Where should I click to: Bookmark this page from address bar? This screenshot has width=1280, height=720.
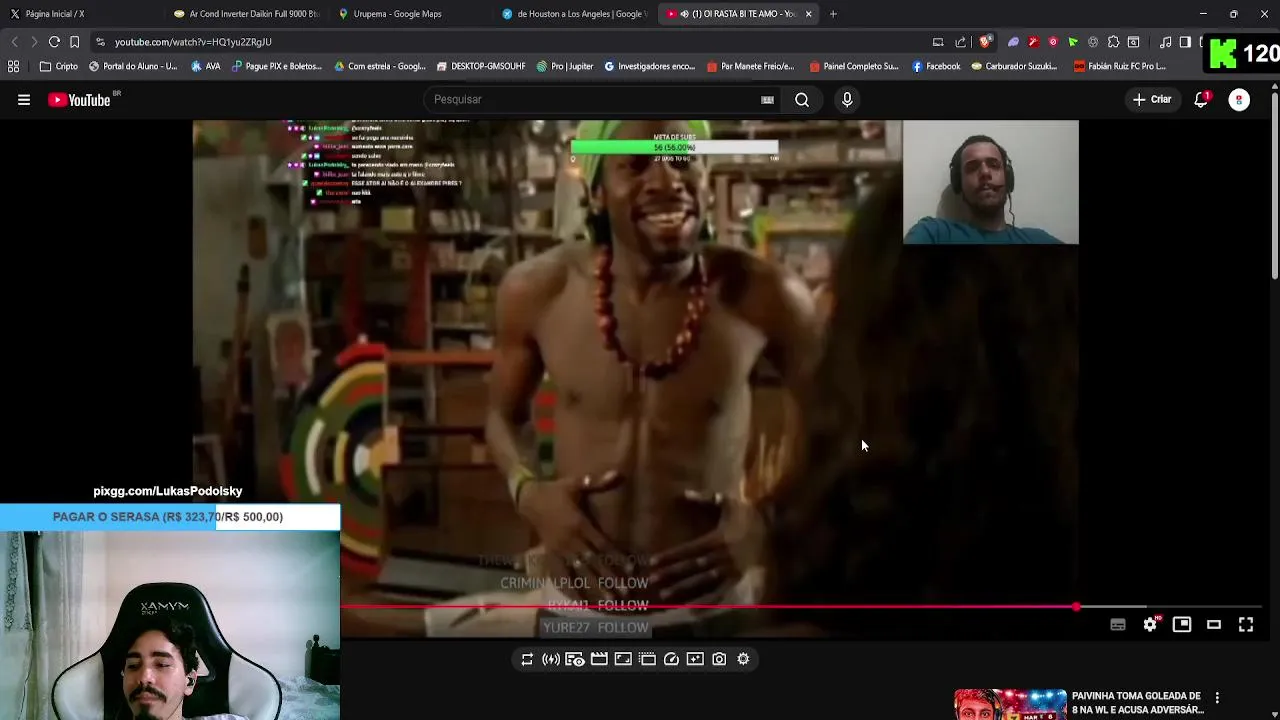[74, 42]
